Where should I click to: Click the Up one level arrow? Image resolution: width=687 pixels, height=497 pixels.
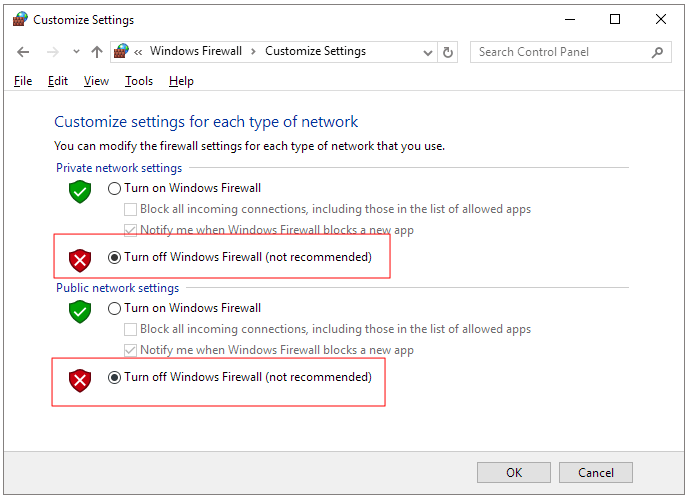coord(96,52)
